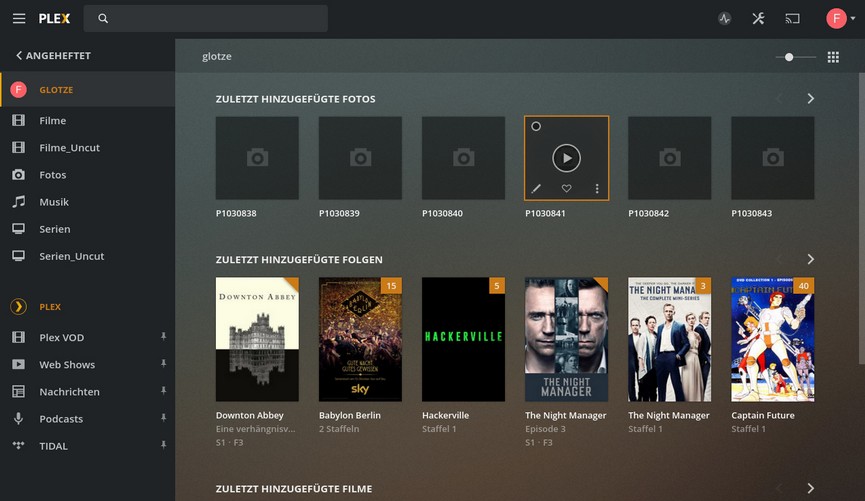Toggle the pin for TIDAL
Image resolution: width=865 pixels, height=501 pixels.
click(163, 444)
